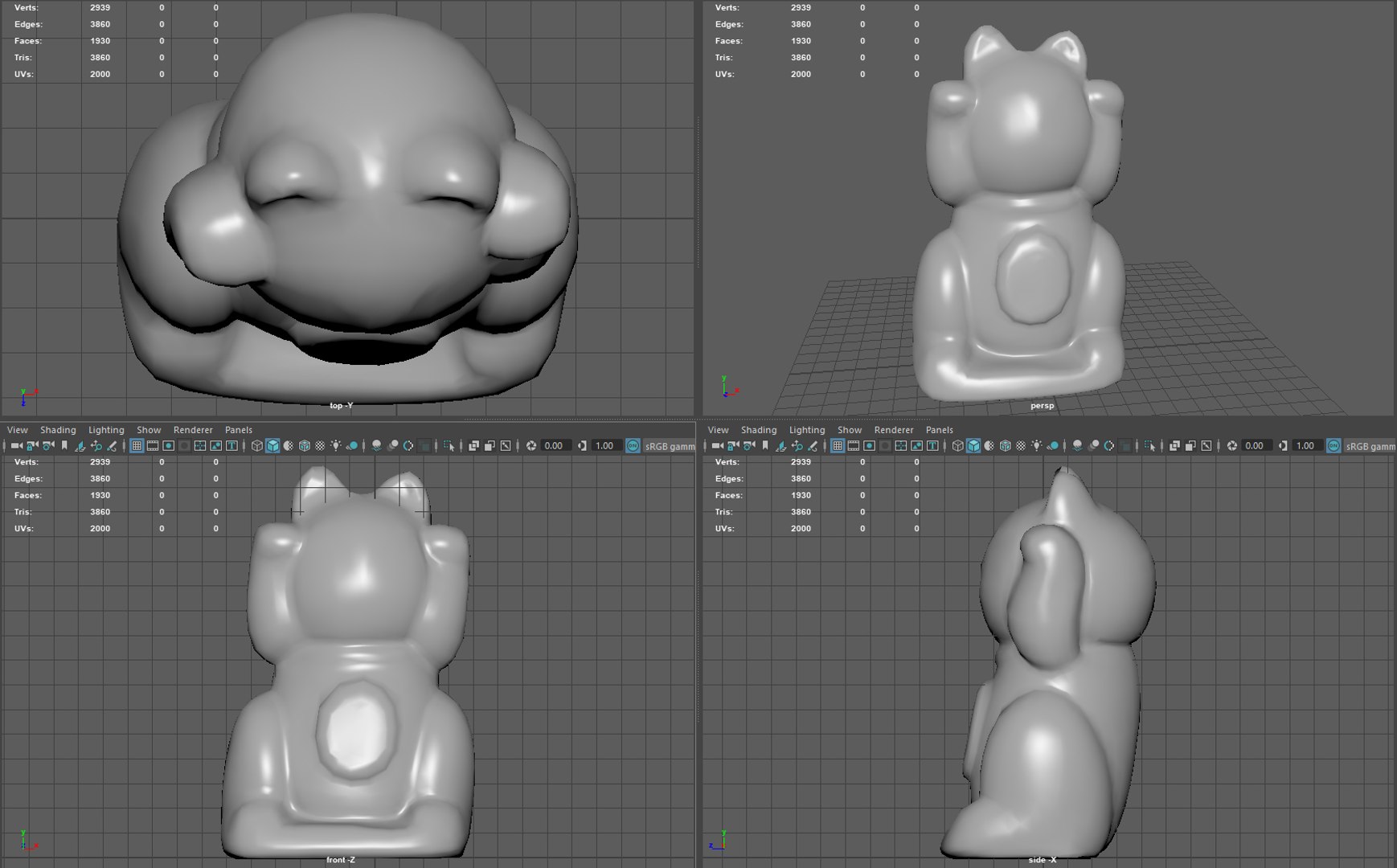1397x868 pixels.
Task: Click Lock Camera icon in side -X panel
Action: tap(733, 446)
